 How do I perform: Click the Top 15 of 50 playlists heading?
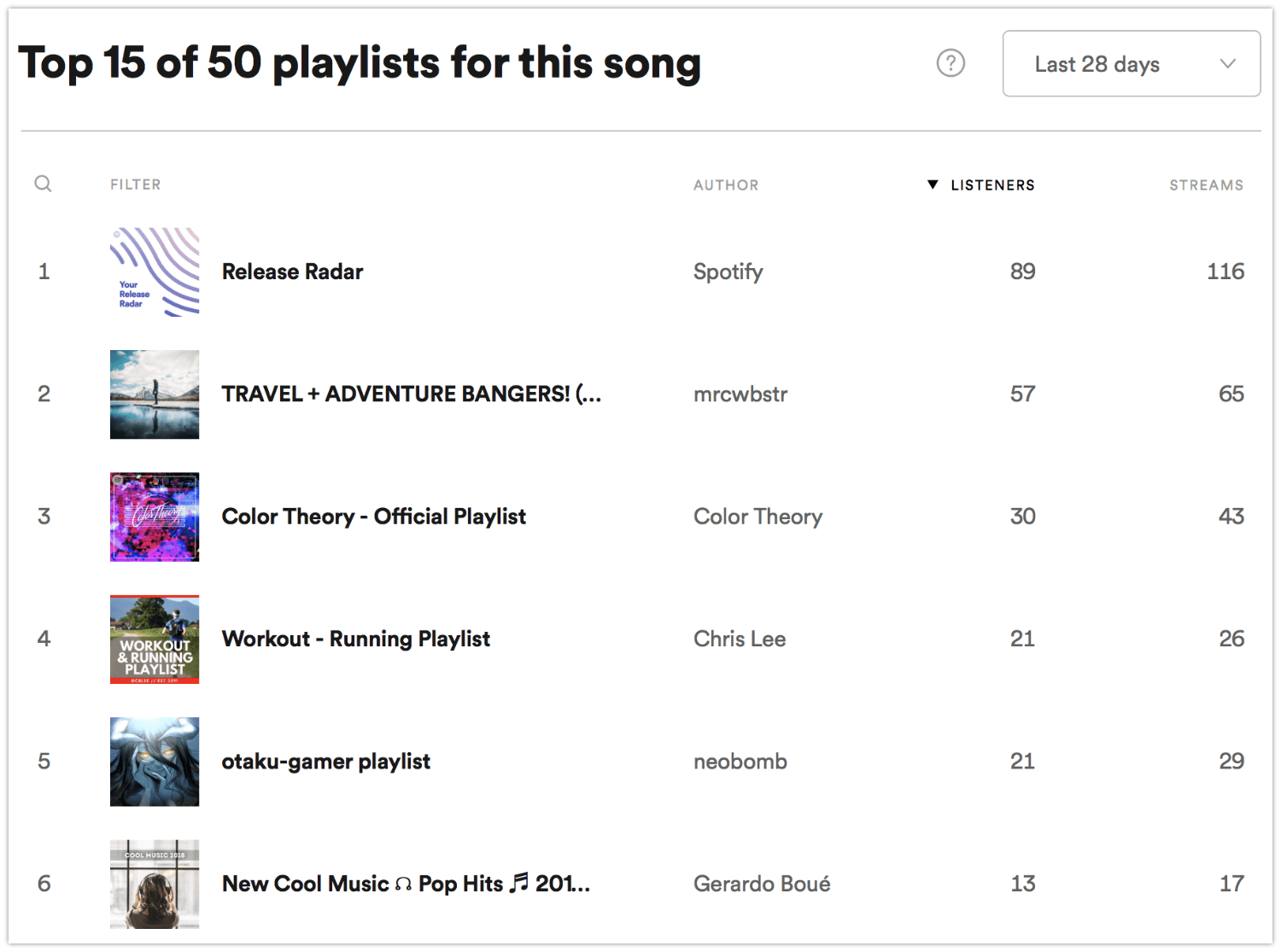click(360, 62)
